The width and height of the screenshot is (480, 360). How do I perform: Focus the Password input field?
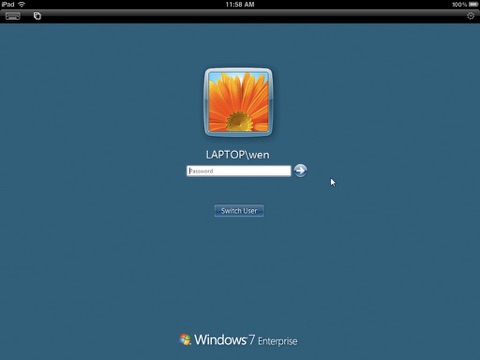(x=239, y=171)
